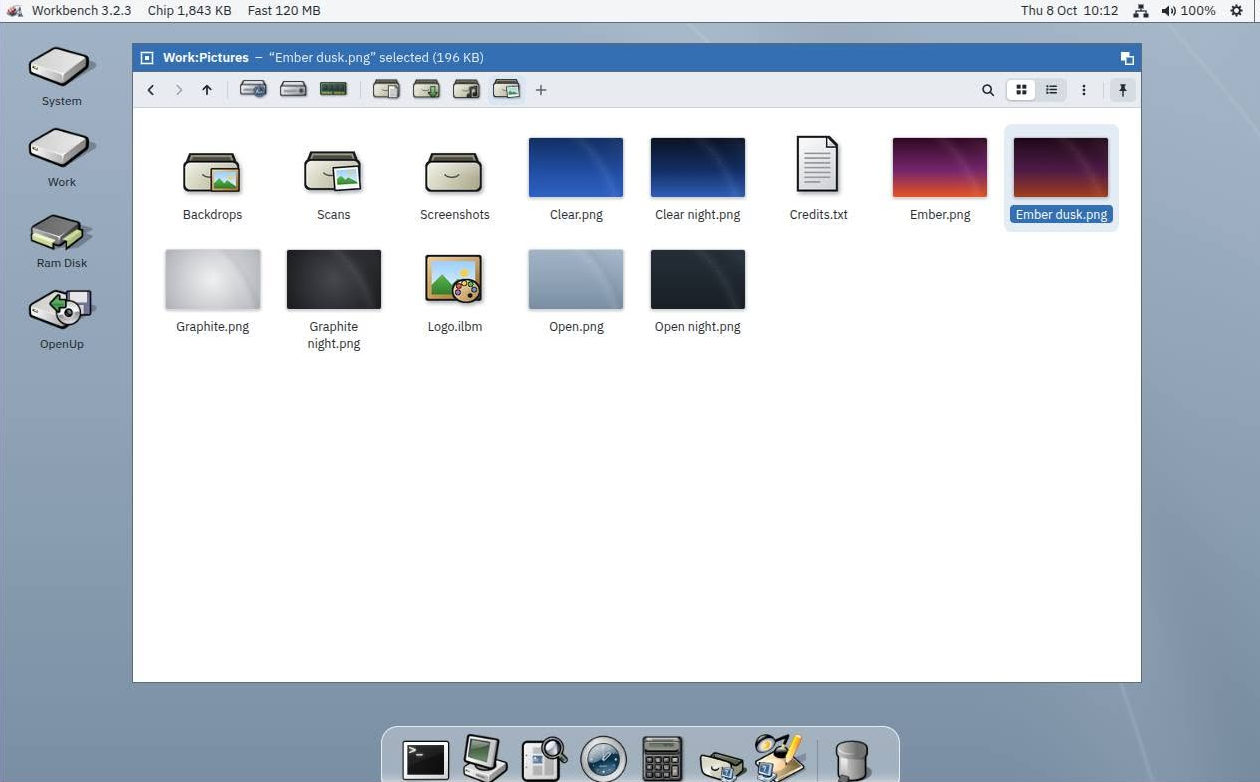Open the music drawer shortcut
This screenshot has height=782, width=1260.
467,90
